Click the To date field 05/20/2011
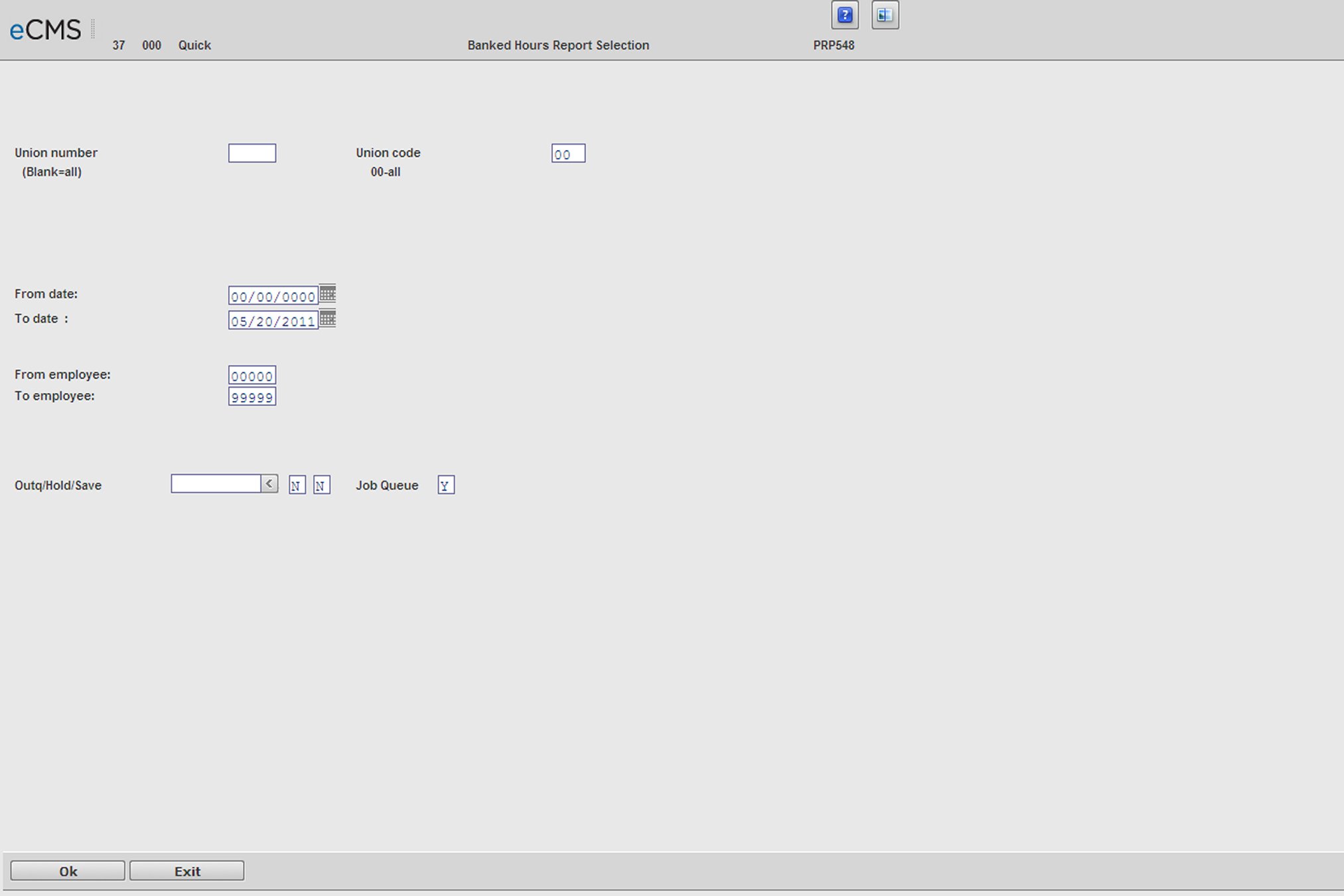 [273, 321]
